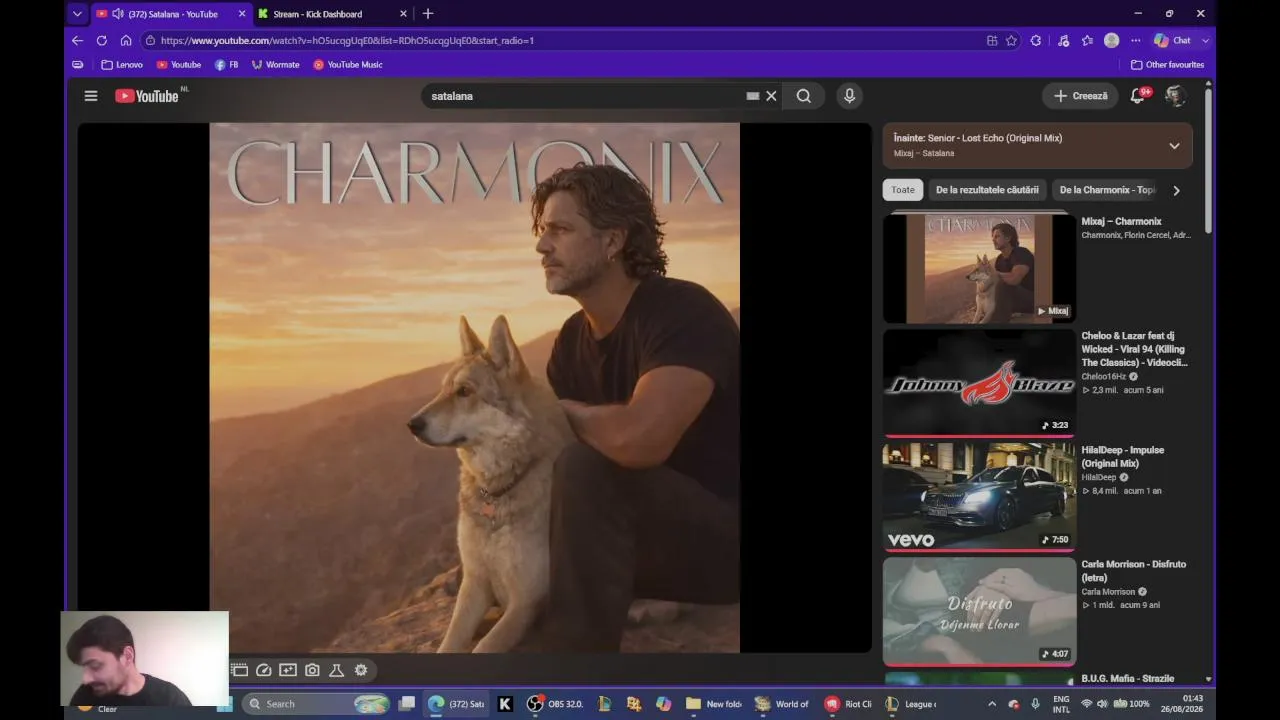The width and height of the screenshot is (1280, 720).
Task: Open Carla Morrison - Disfruto (letra) title
Action: pyautogui.click(x=1133, y=571)
